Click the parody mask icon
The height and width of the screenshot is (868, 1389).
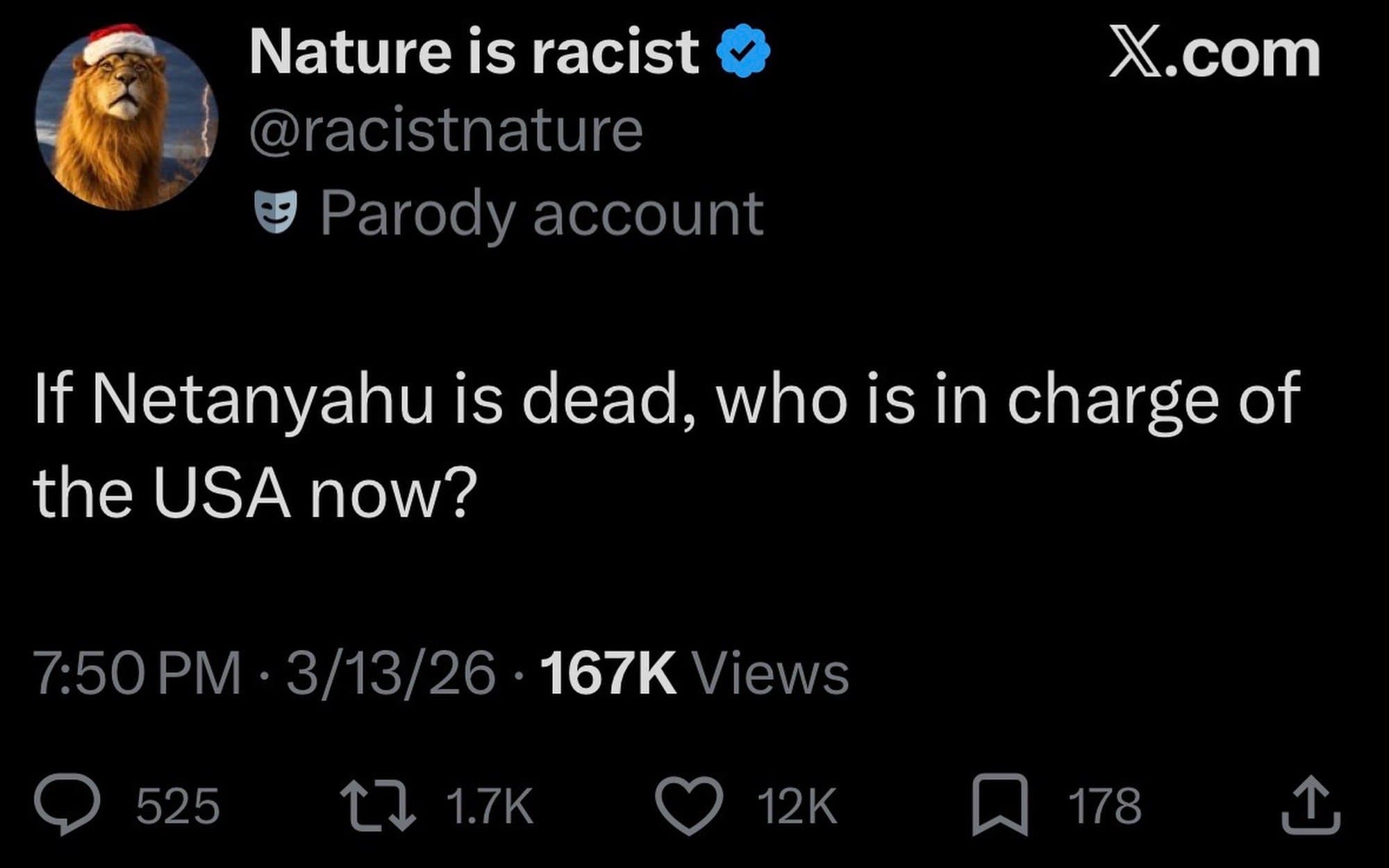pos(276,211)
